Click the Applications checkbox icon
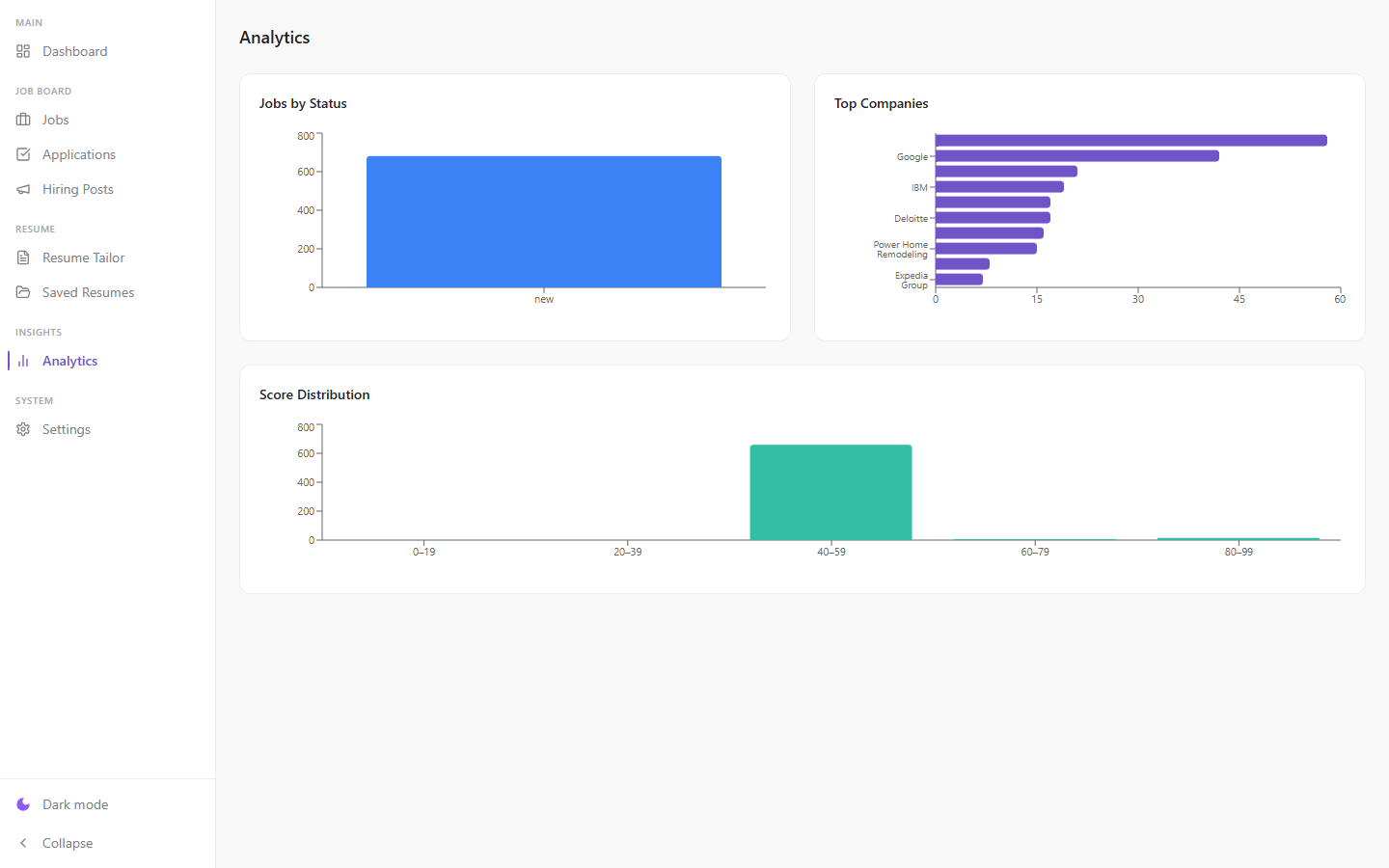Viewport: 1389px width, 868px height. (23, 154)
